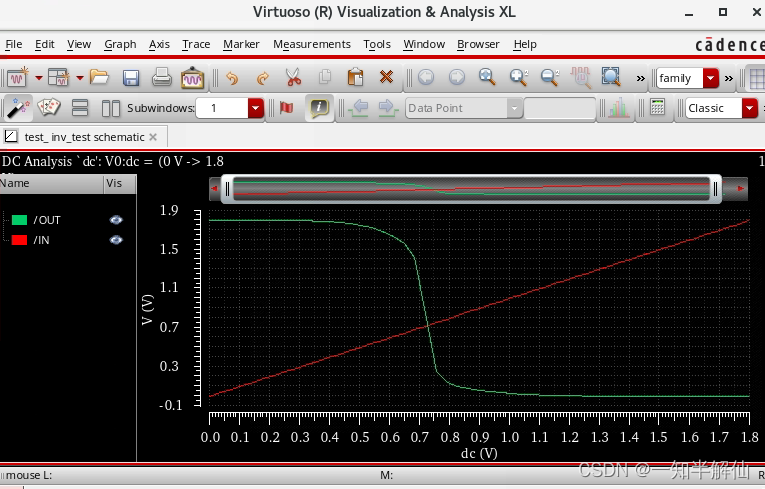Image resolution: width=765 pixels, height=489 pixels.
Task: Toggle visibility eye for /OUT trace
Action: 116,220
